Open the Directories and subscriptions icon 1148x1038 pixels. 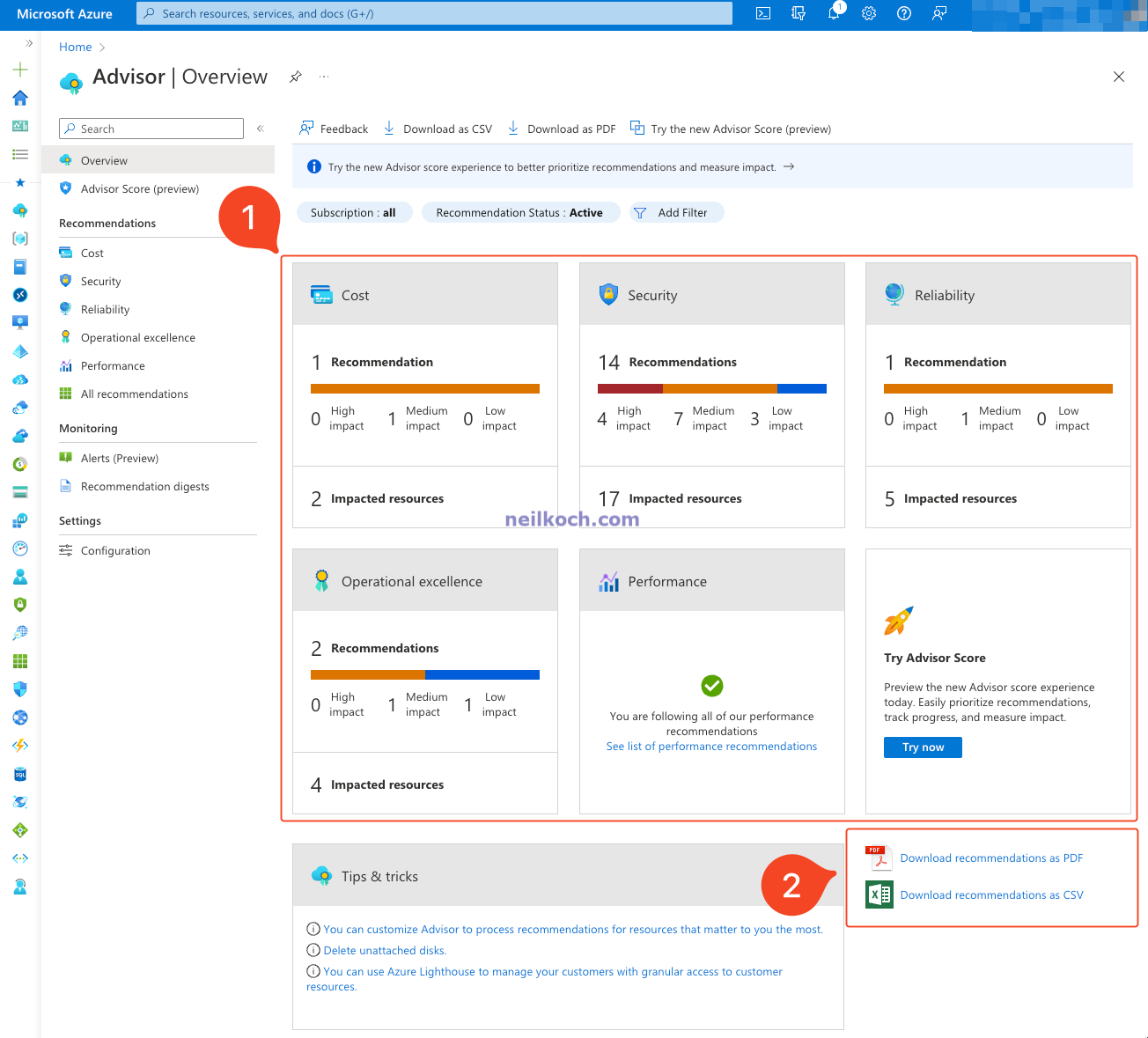[x=798, y=13]
